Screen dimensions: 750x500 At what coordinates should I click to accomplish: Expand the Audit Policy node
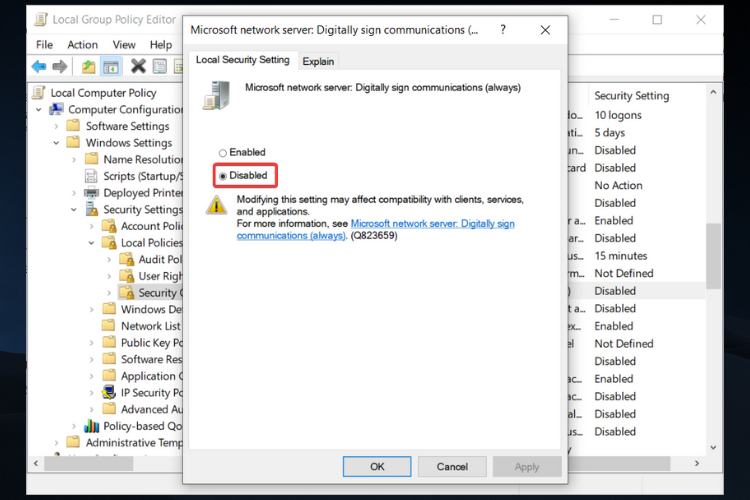110,260
